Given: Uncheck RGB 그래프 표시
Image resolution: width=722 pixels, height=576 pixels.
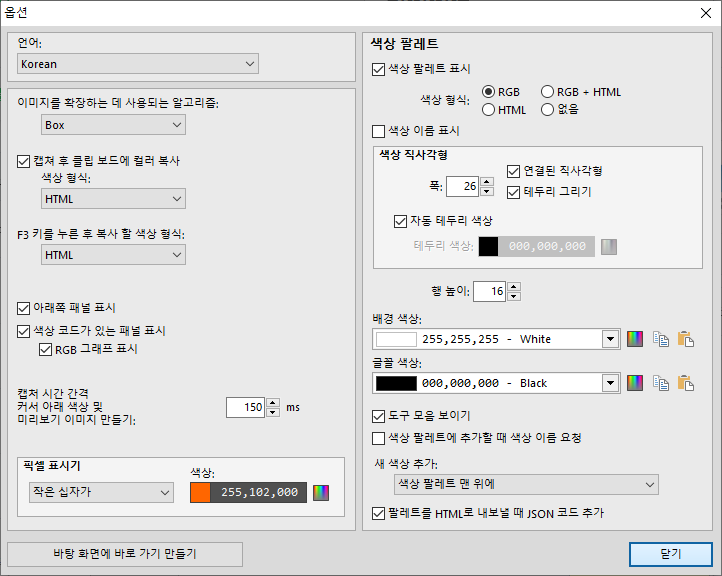Looking at the screenshot, I should 45,349.
